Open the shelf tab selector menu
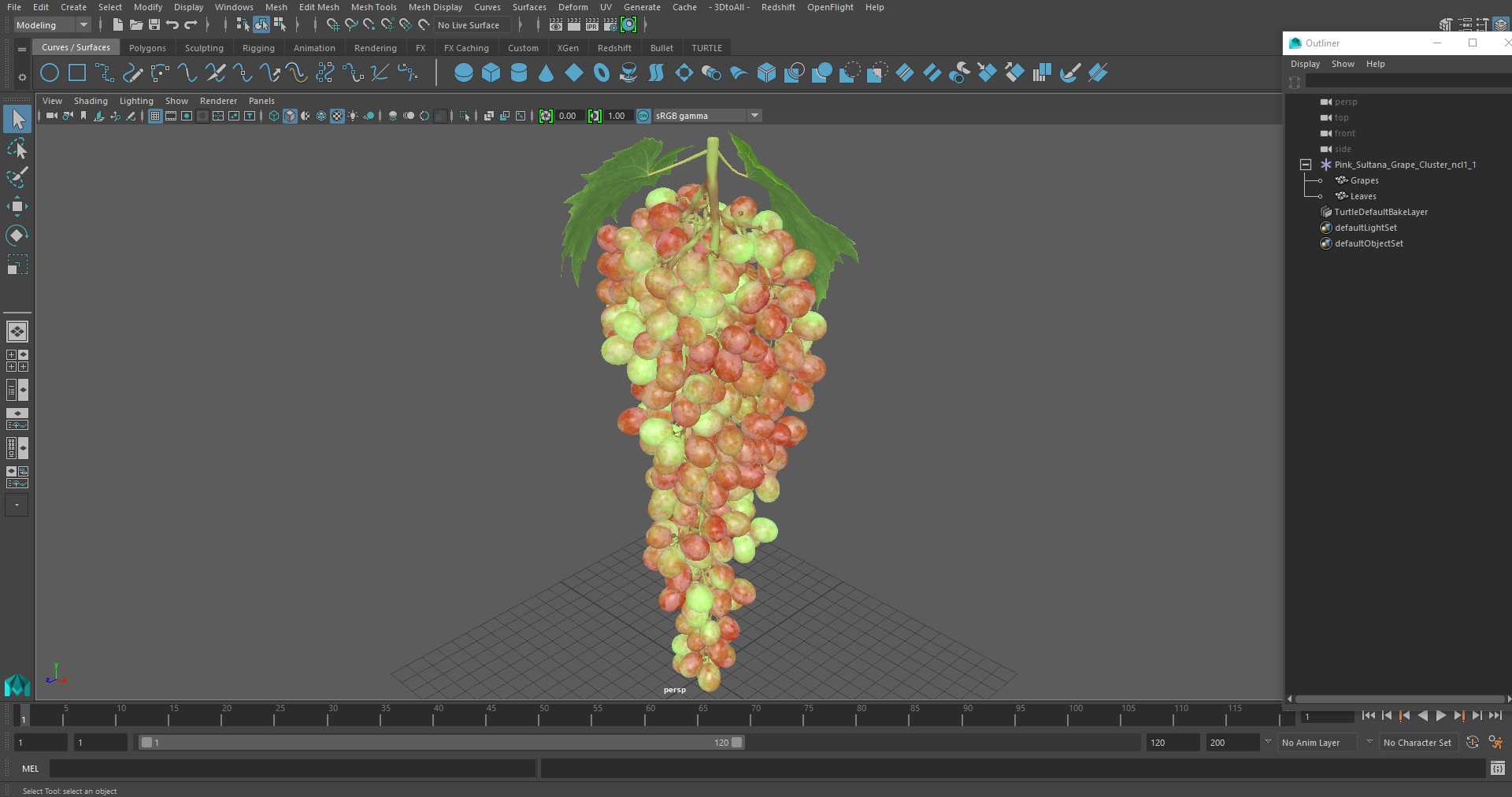 (22, 49)
